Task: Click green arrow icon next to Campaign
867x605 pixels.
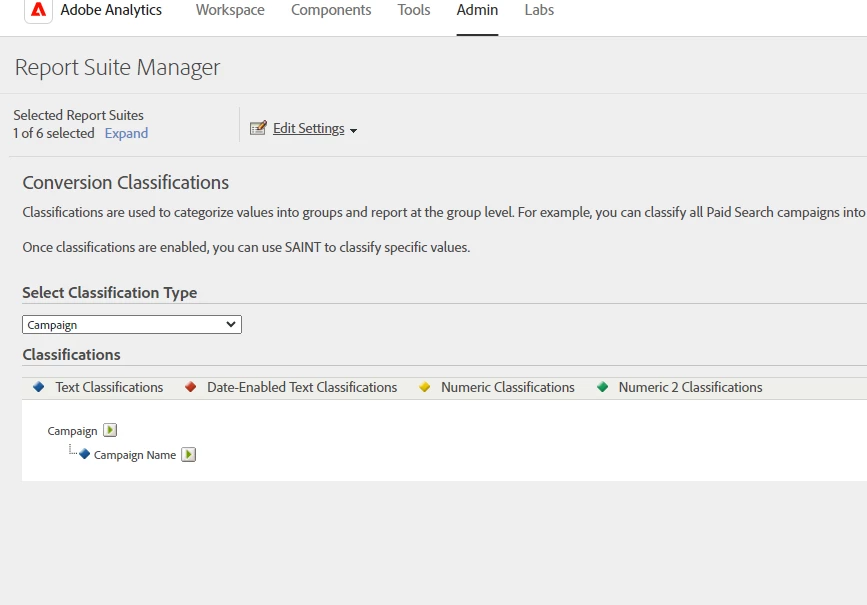Action: pos(110,430)
